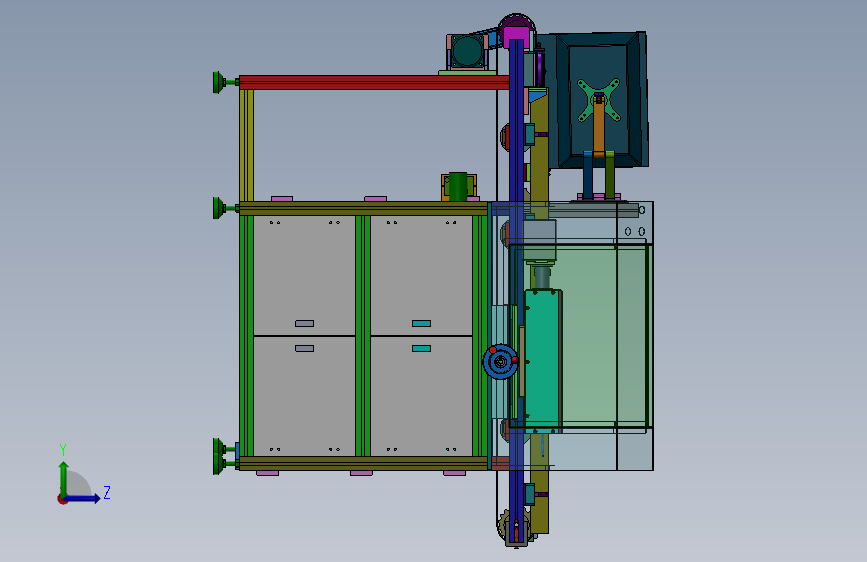Select the gray gearbox above the green motor

(x=539, y=241)
